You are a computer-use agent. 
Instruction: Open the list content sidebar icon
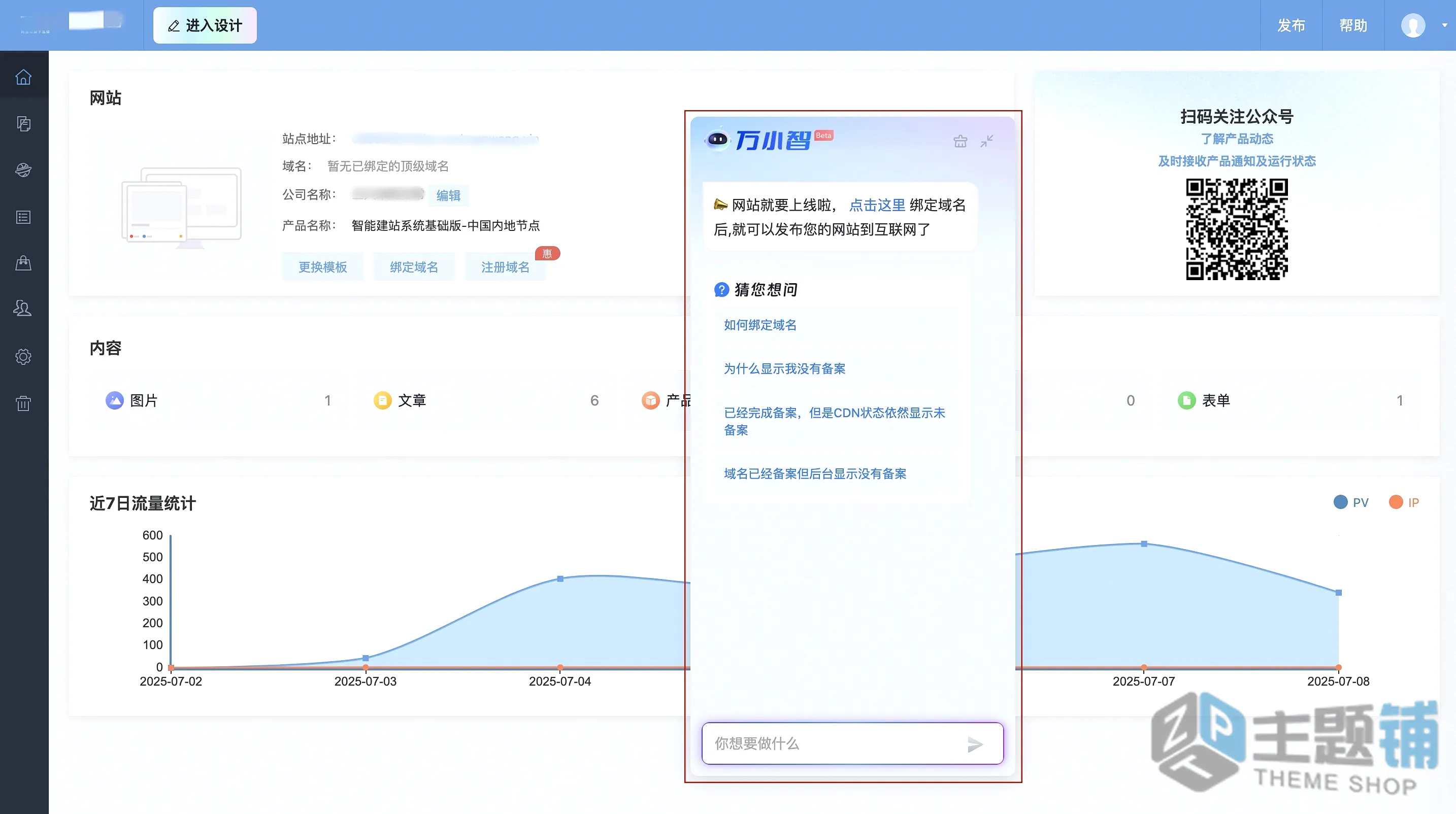tap(23, 217)
